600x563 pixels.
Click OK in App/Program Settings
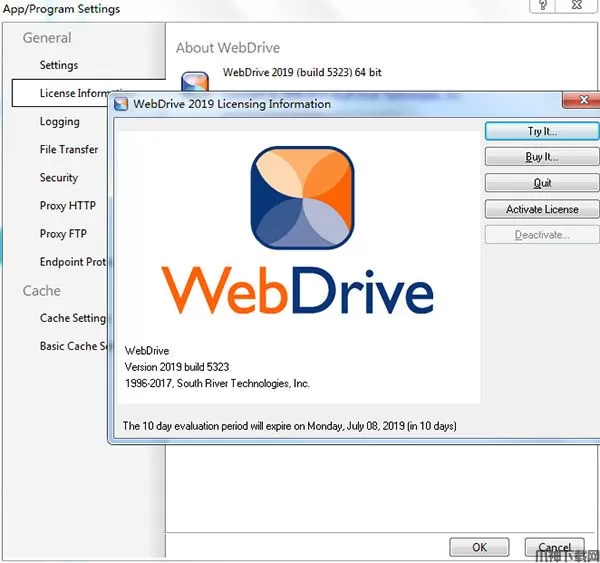point(479,547)
